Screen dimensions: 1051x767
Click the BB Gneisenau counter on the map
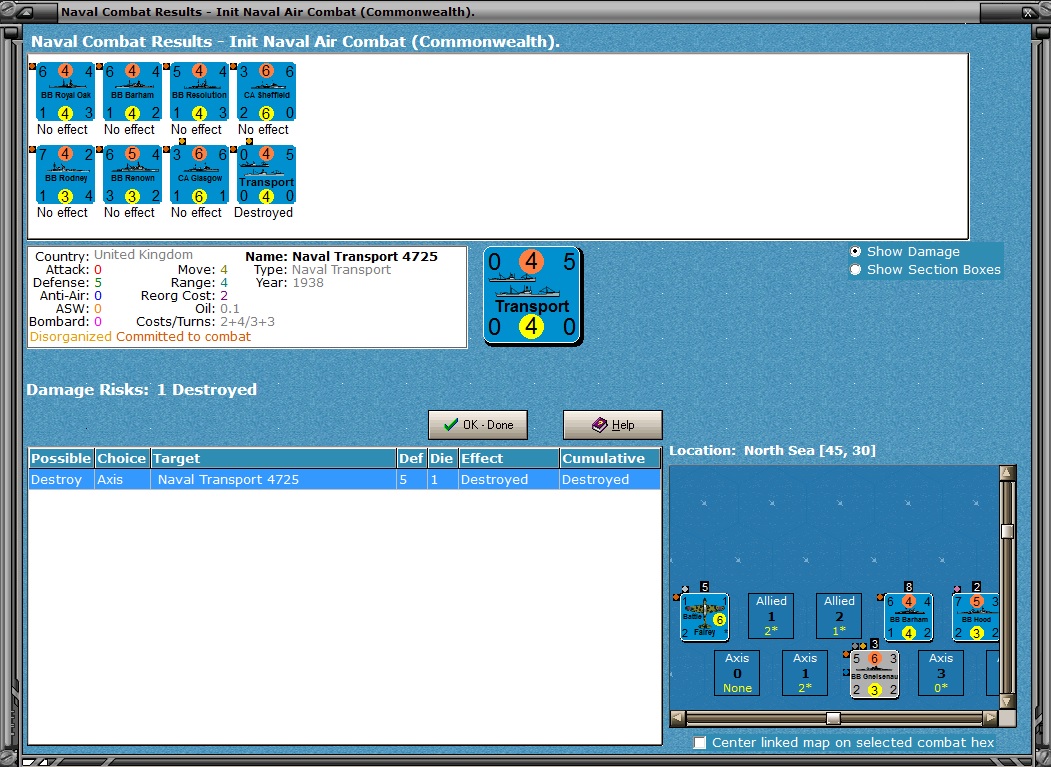point(874,674)
